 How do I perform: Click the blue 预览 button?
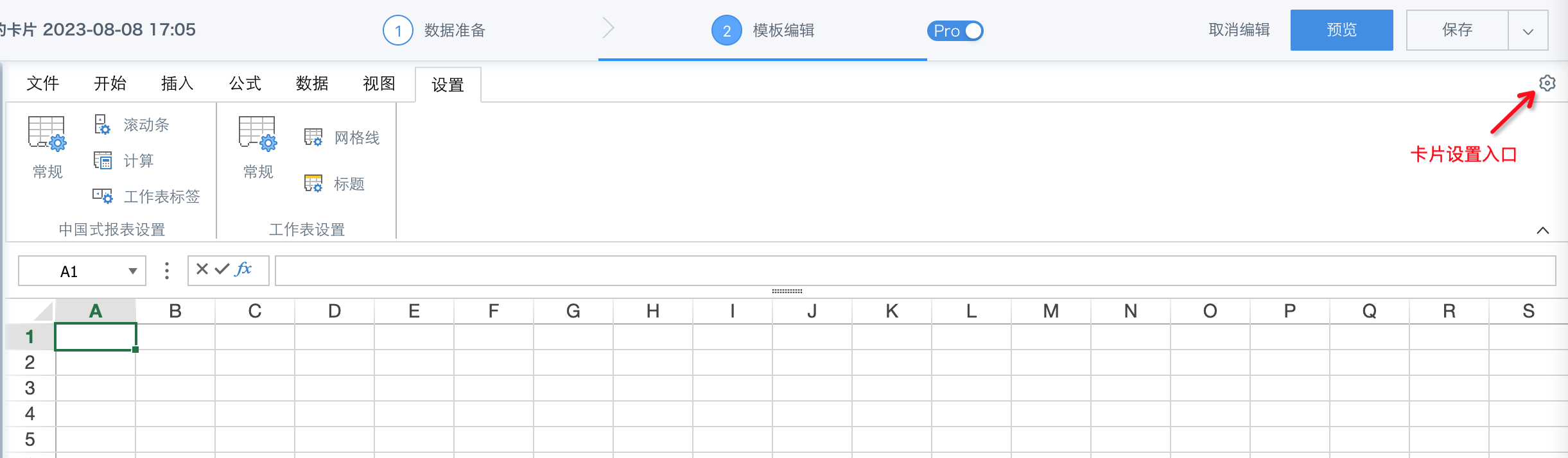(1341, 30)
